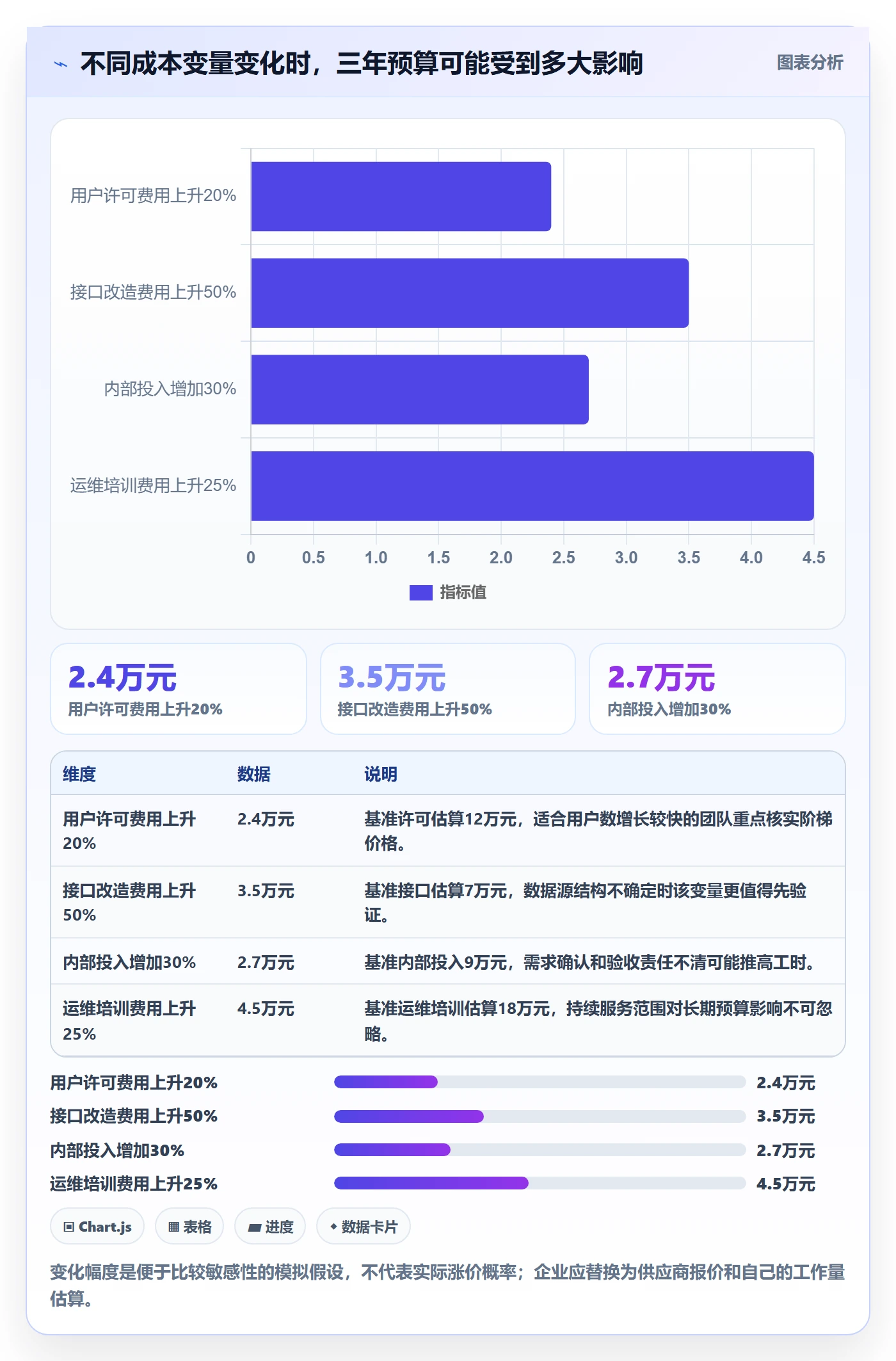Image resolution: width=896 pixels, height=1361 pixels.
Task: Click the table description starting 基准接口估算7万元
Action: [586, 903]
